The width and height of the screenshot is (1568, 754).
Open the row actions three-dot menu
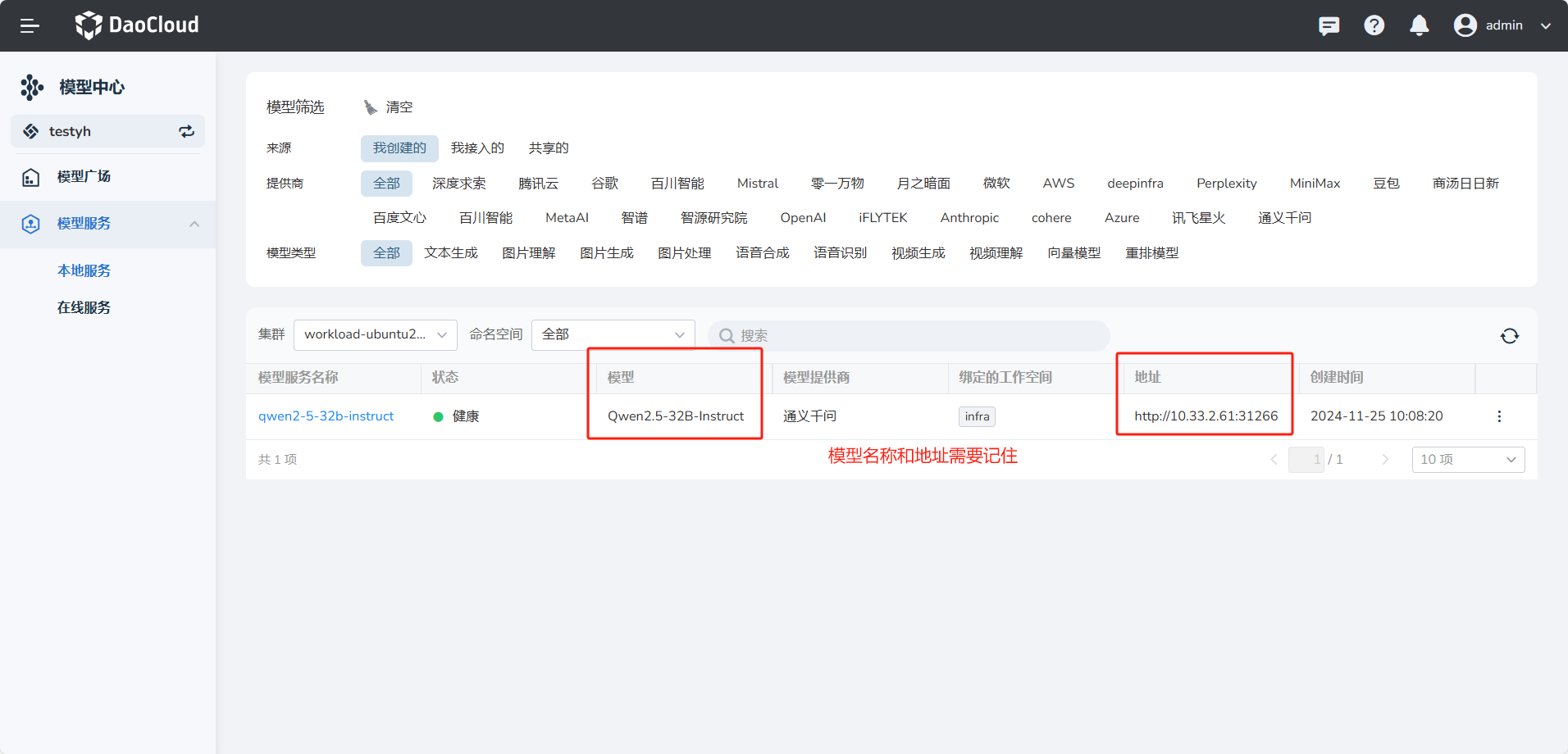(1499, 416)
